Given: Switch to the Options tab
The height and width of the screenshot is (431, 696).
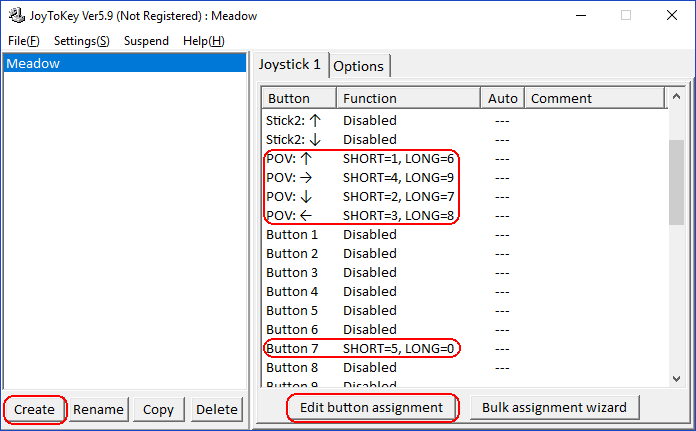Looking at the screenshot, I should coord(358,66).
